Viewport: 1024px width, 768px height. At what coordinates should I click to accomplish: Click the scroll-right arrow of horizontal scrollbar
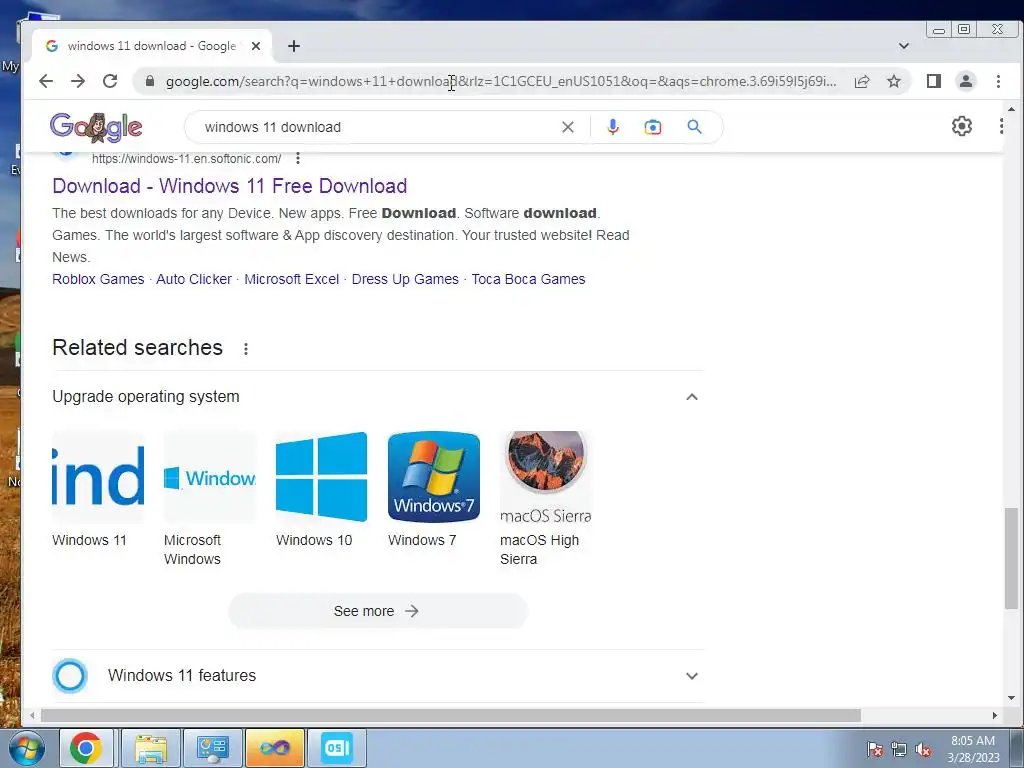[x=995, y=716]
